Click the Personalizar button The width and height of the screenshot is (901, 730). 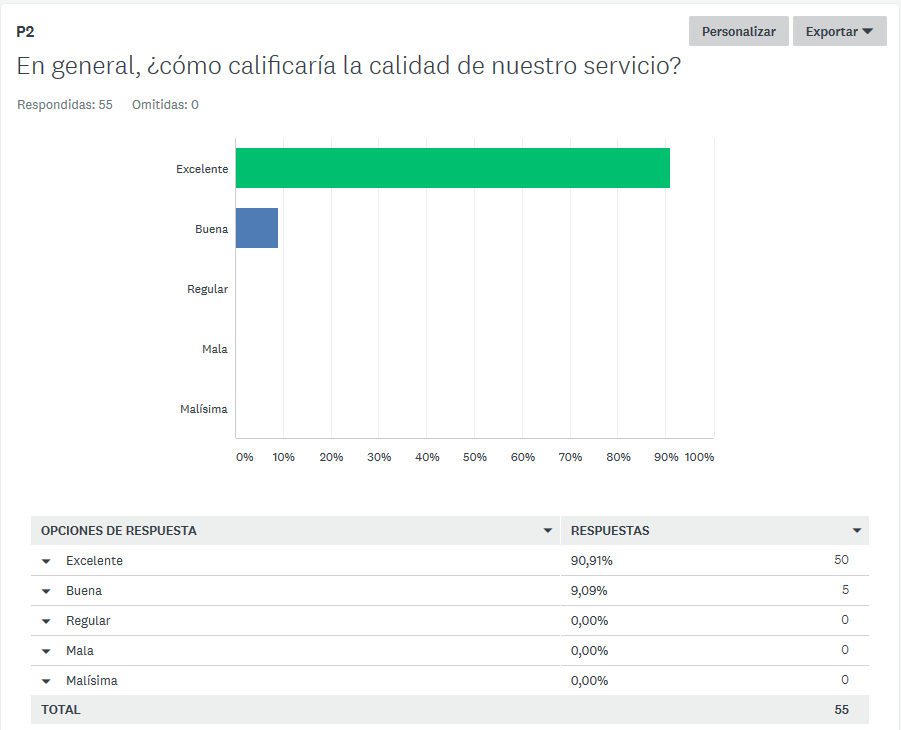pyautogui.click(x=738, y=31)
